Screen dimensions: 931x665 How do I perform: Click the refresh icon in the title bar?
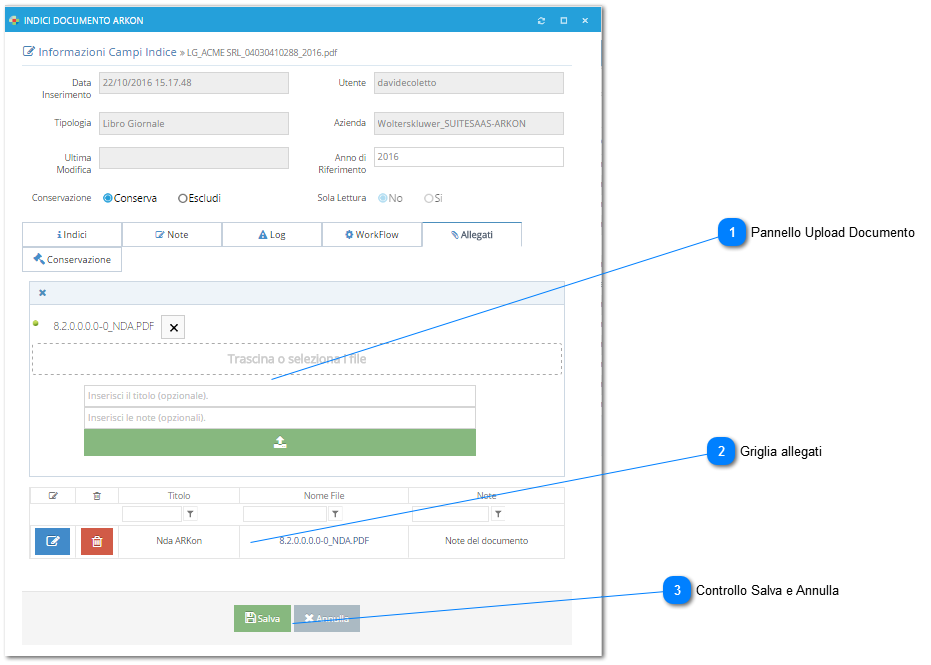(x=541, y=21)
